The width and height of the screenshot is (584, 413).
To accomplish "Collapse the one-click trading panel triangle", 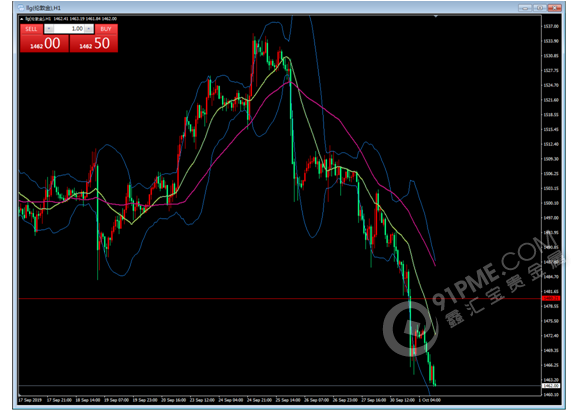I will click(x=22, y=19).
